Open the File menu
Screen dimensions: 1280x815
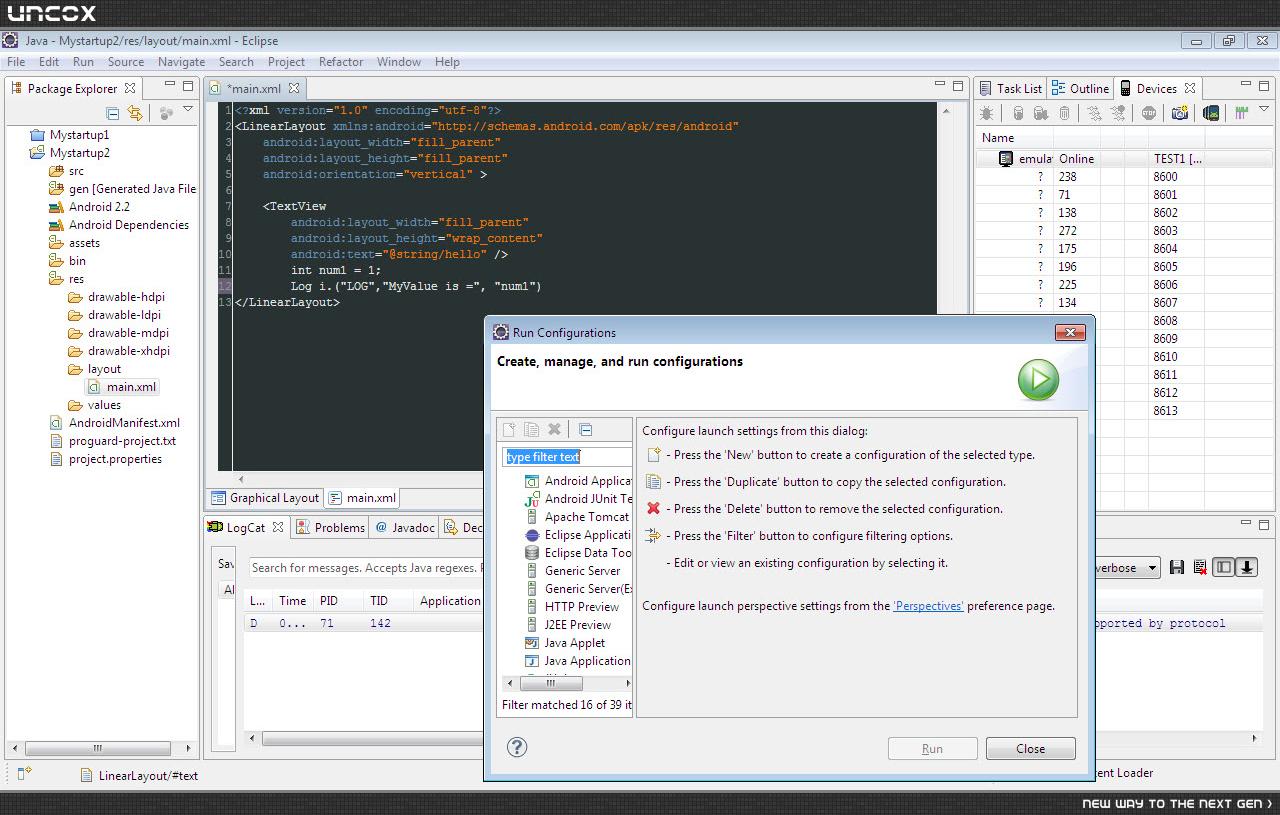click(16, 61)
